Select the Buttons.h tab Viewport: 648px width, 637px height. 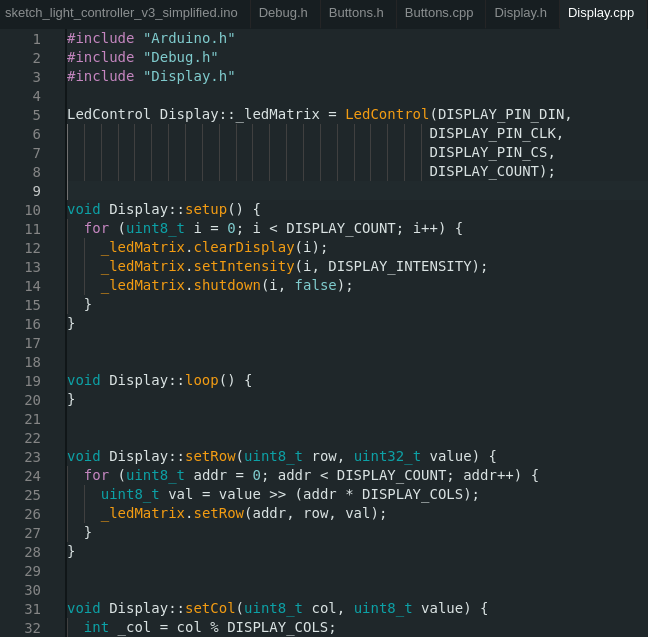tap(356, 13)
